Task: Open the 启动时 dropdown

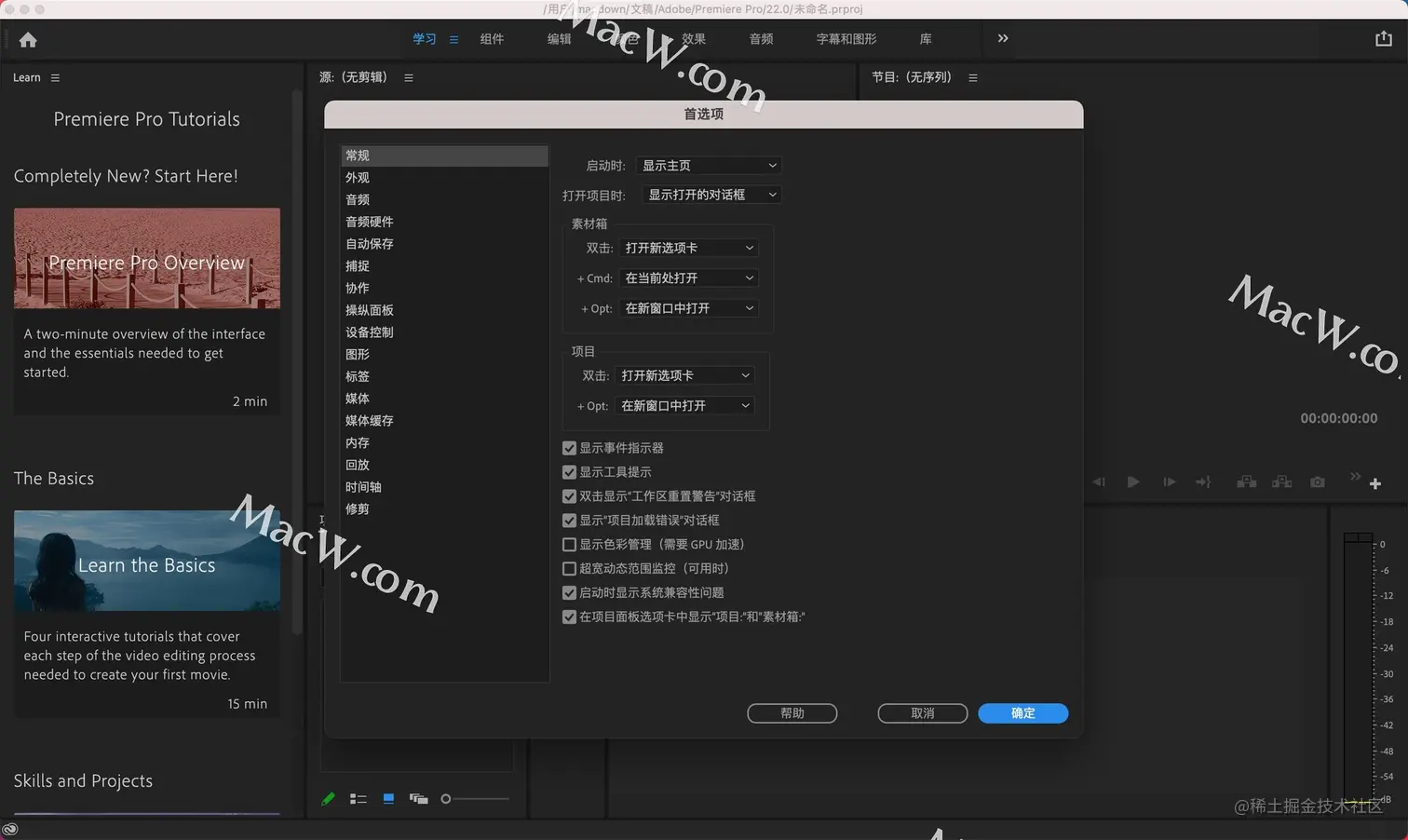Action: pos(709,166)
